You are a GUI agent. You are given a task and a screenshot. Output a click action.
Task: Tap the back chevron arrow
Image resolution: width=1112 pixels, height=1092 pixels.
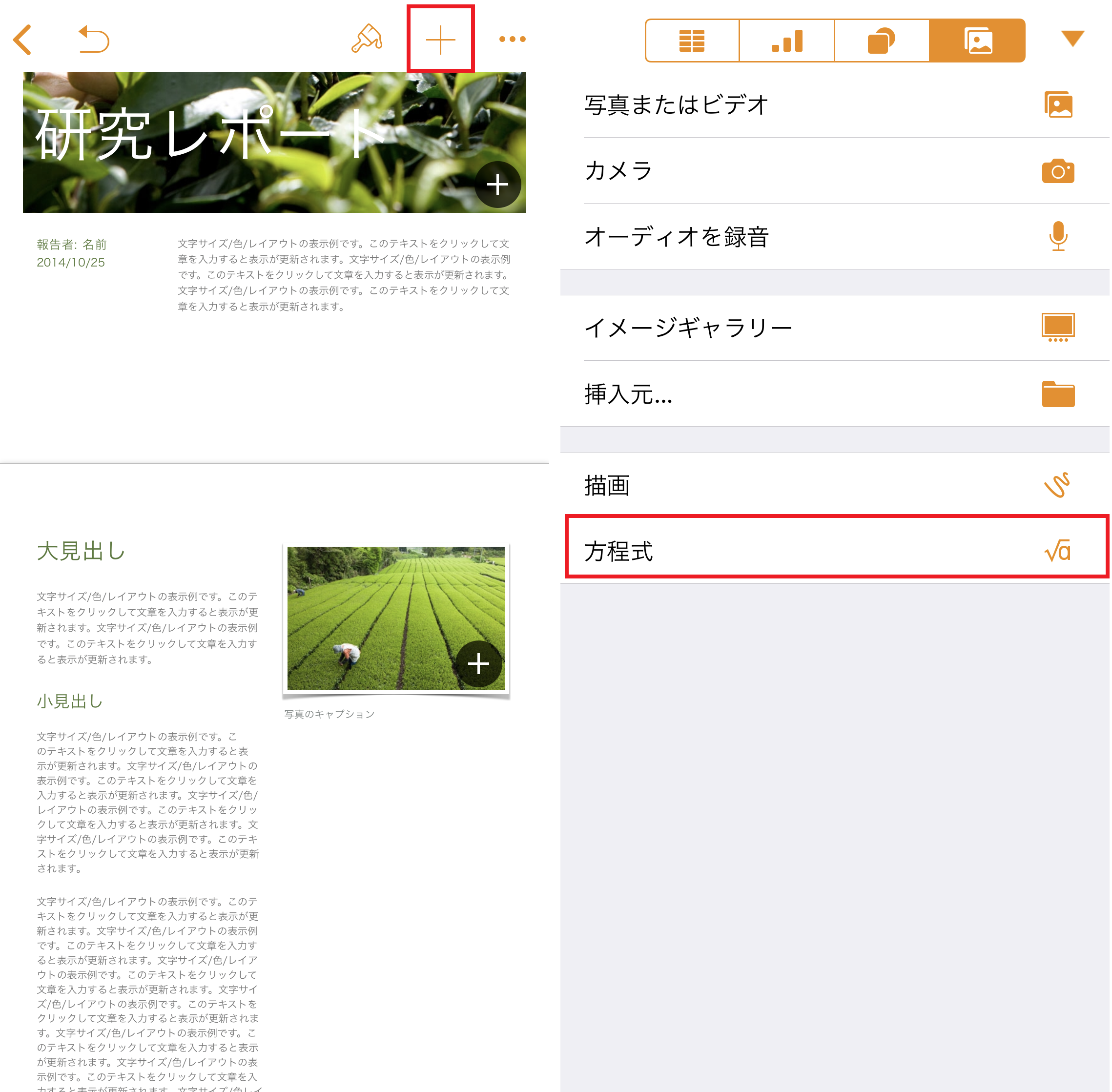22,40
